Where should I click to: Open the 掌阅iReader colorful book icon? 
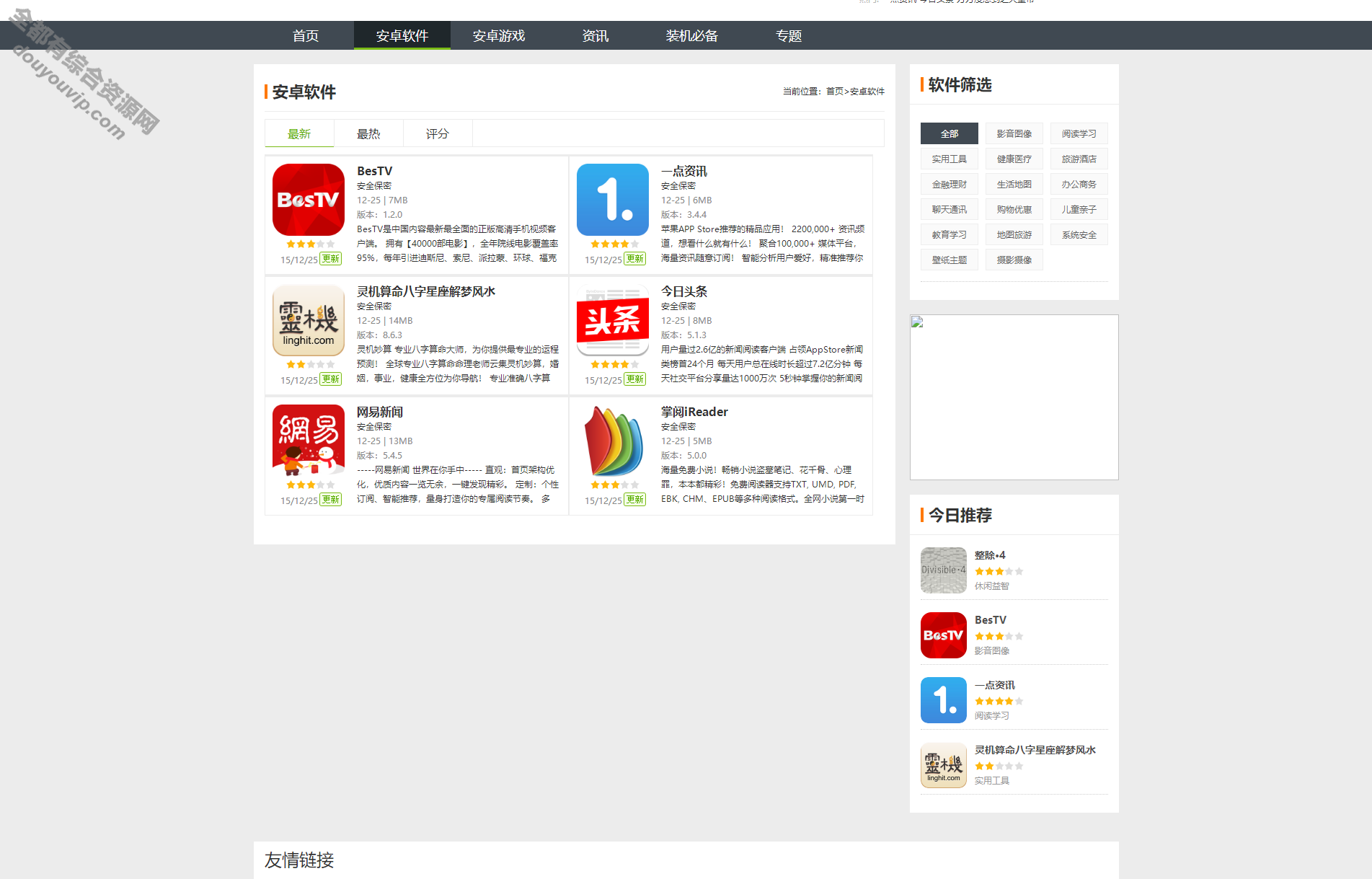pyautogui.click(x=613, y=441)
